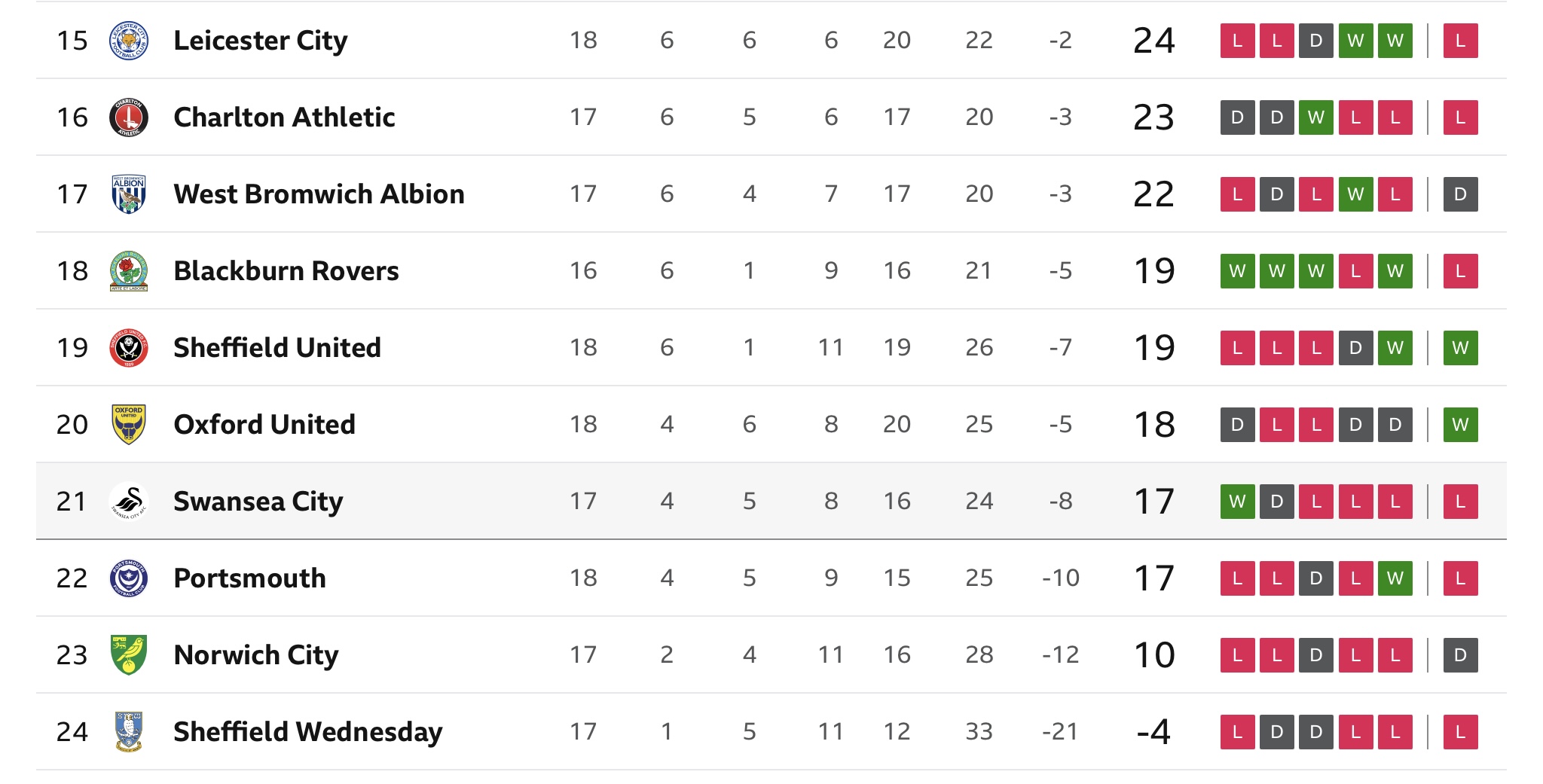The image size is (1543, 784).
Task: Open the Leicester City team link
Action: coord(260,41)
